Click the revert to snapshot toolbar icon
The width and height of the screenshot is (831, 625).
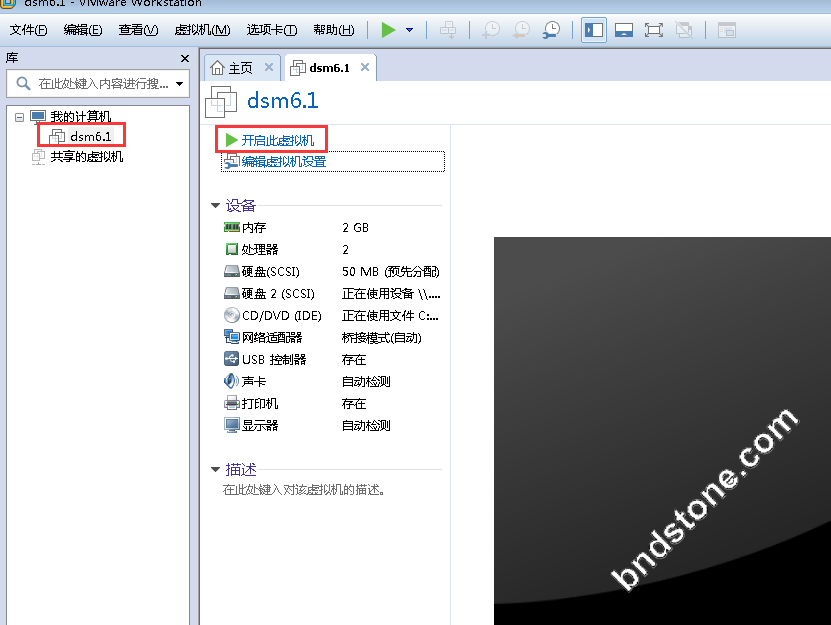pos(521,30)
